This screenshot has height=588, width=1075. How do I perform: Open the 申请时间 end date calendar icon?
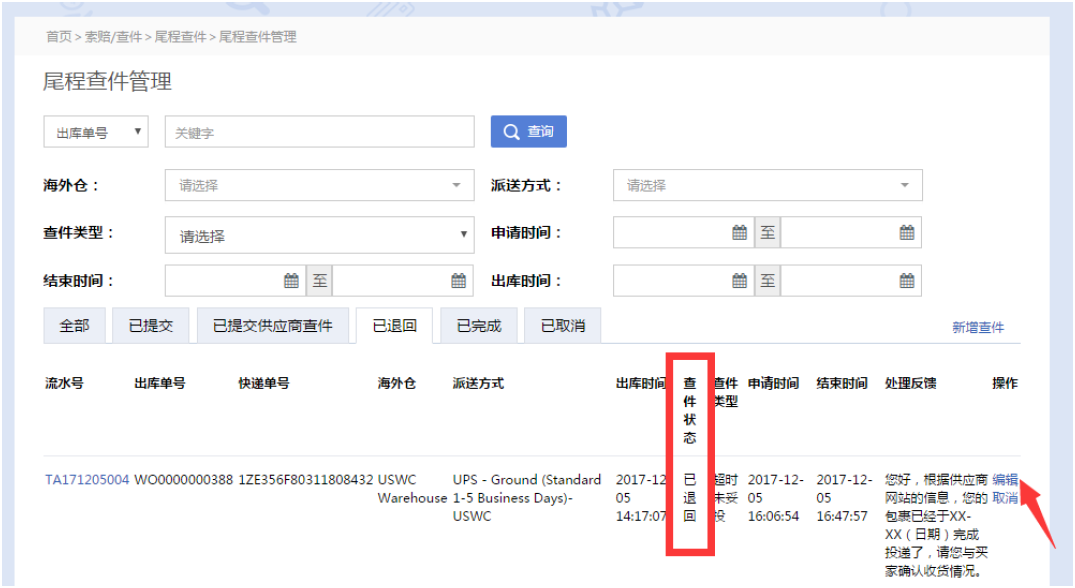tap(906, 232)
